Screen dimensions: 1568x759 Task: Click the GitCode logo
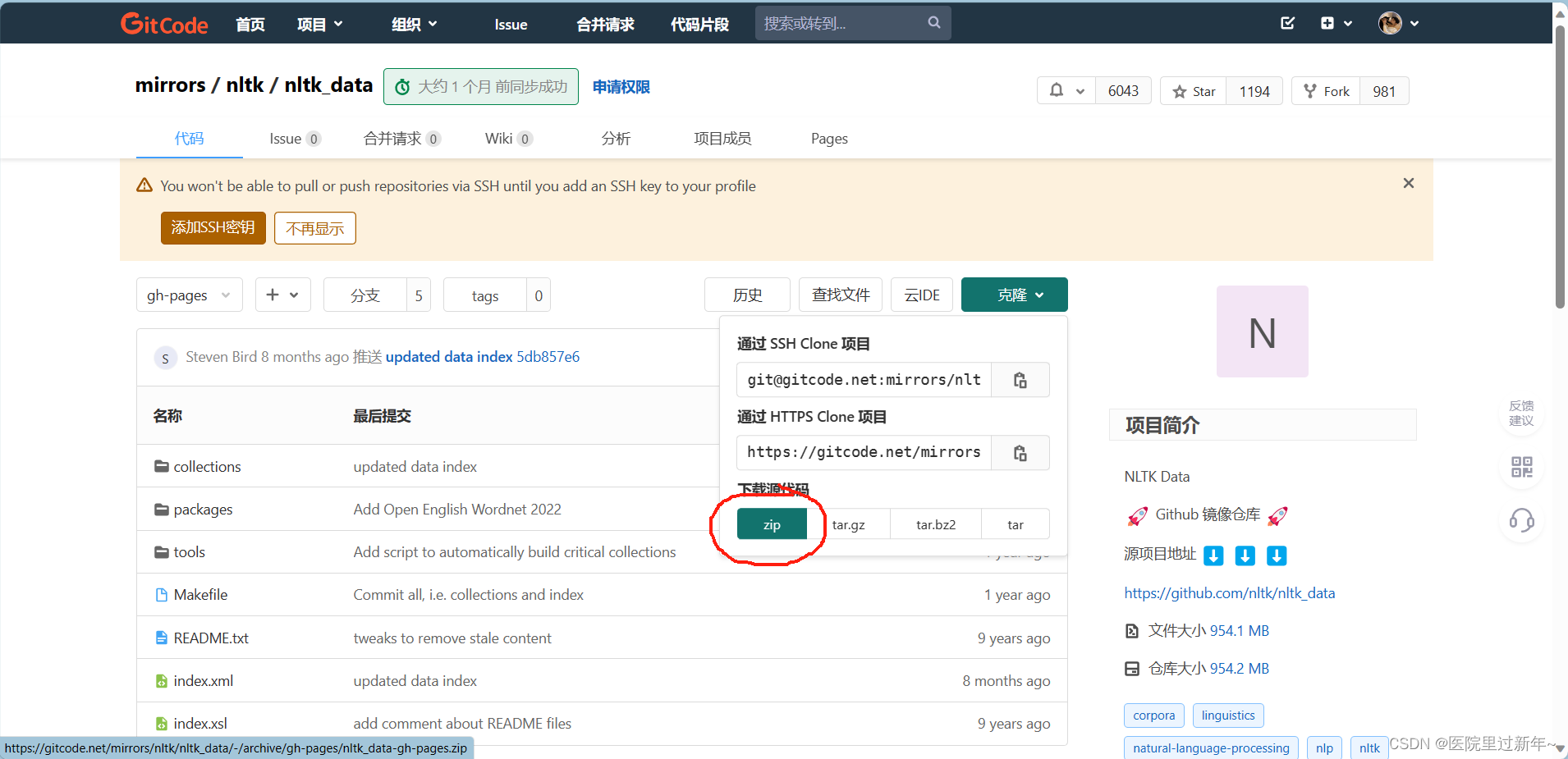[x=164, y=23]
